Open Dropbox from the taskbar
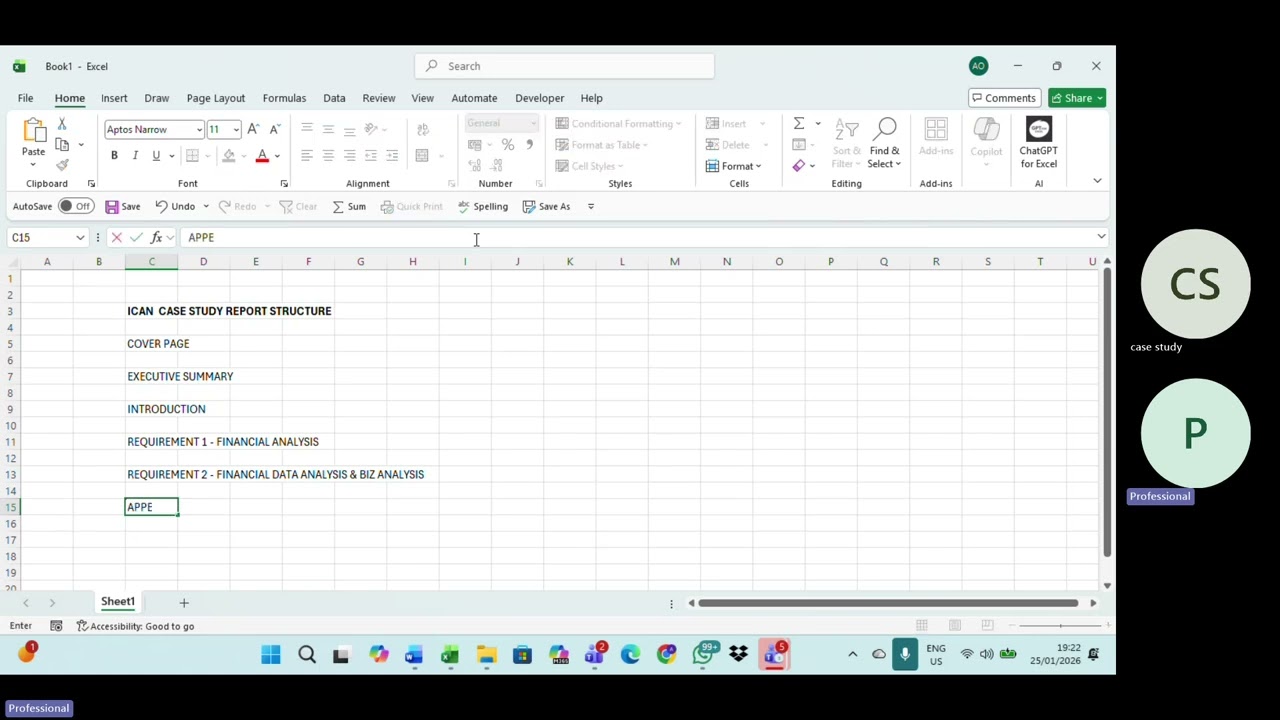Viewport: 1280px width, 720px height. [738, 655]
